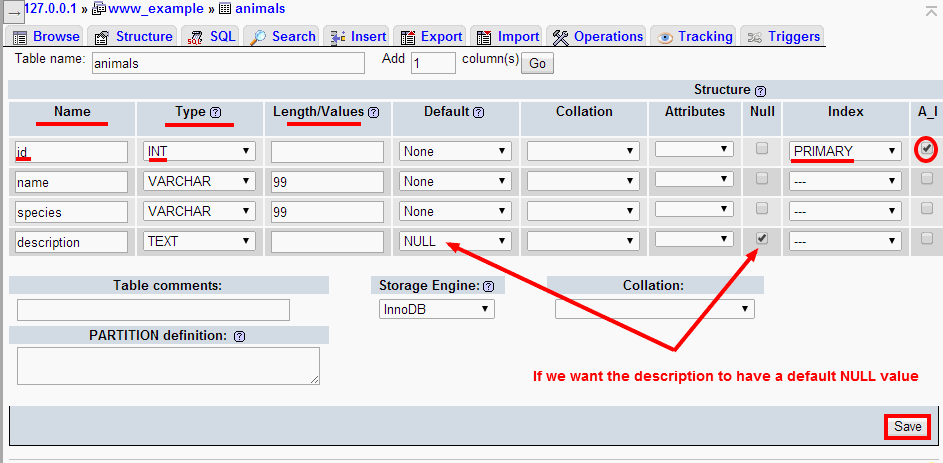The width and height of the screenshot is (943, 463).
Task: Click the name column name field
Action: [x=72, y=182]
